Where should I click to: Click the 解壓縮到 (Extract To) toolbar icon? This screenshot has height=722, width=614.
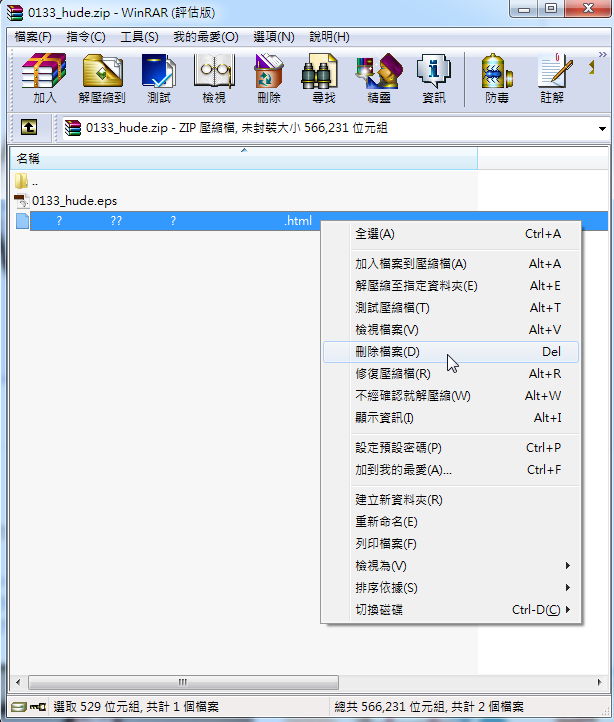point(102,78)
